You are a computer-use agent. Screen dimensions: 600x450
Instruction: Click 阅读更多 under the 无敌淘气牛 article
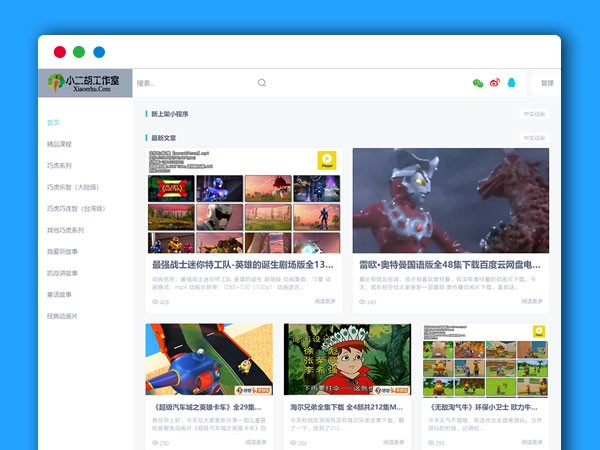532,441
